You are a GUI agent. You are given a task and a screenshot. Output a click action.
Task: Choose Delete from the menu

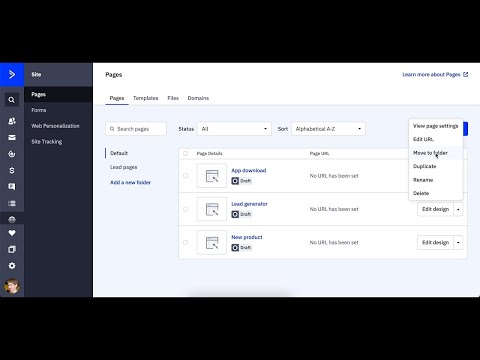point(435,193)
